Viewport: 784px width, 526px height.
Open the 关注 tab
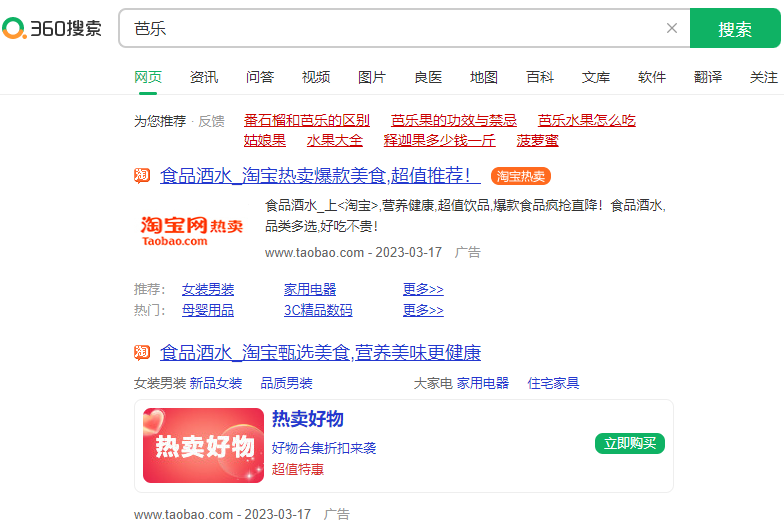click(764, 77)
